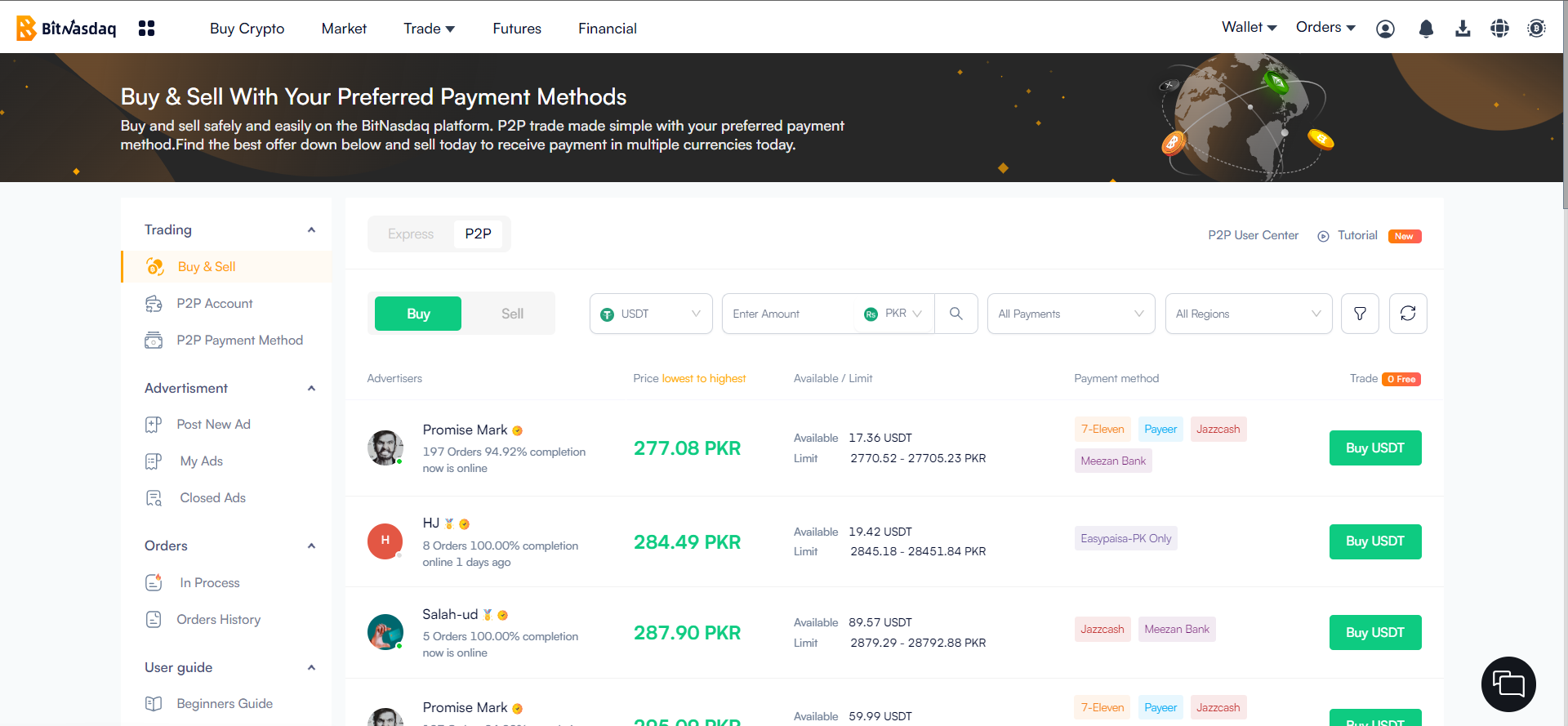
Task: Click the Salah-ud advertiser avatar
Action: click(385, 632)
